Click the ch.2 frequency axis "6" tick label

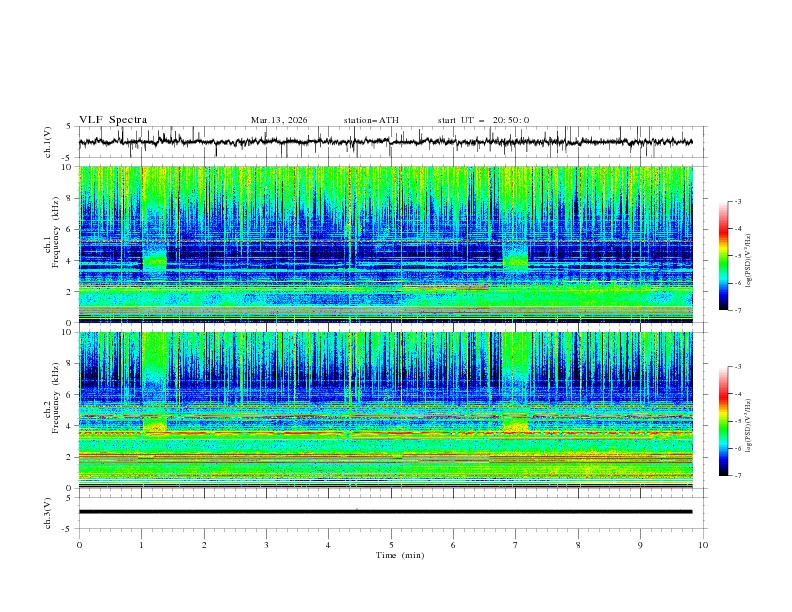71,394
